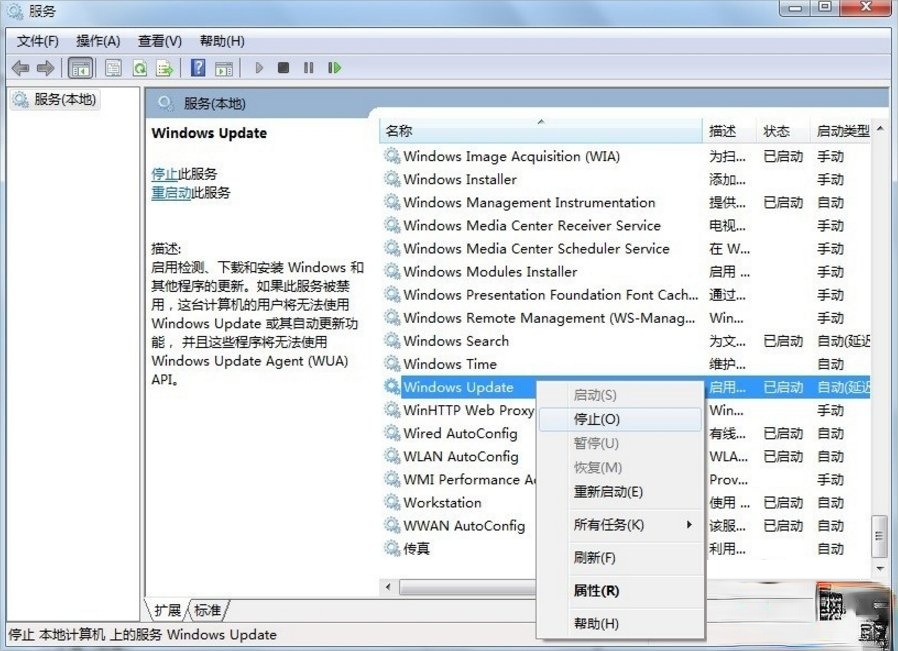Click vertical scrollbar down arrow
This screenshot has width=898, height=651.
coord(880,569)
